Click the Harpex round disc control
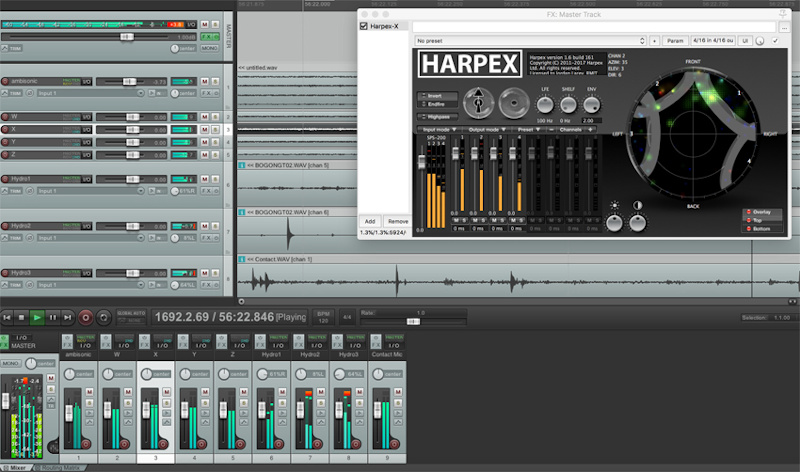This screenshot has height=472, width=800. click(514, 103)
